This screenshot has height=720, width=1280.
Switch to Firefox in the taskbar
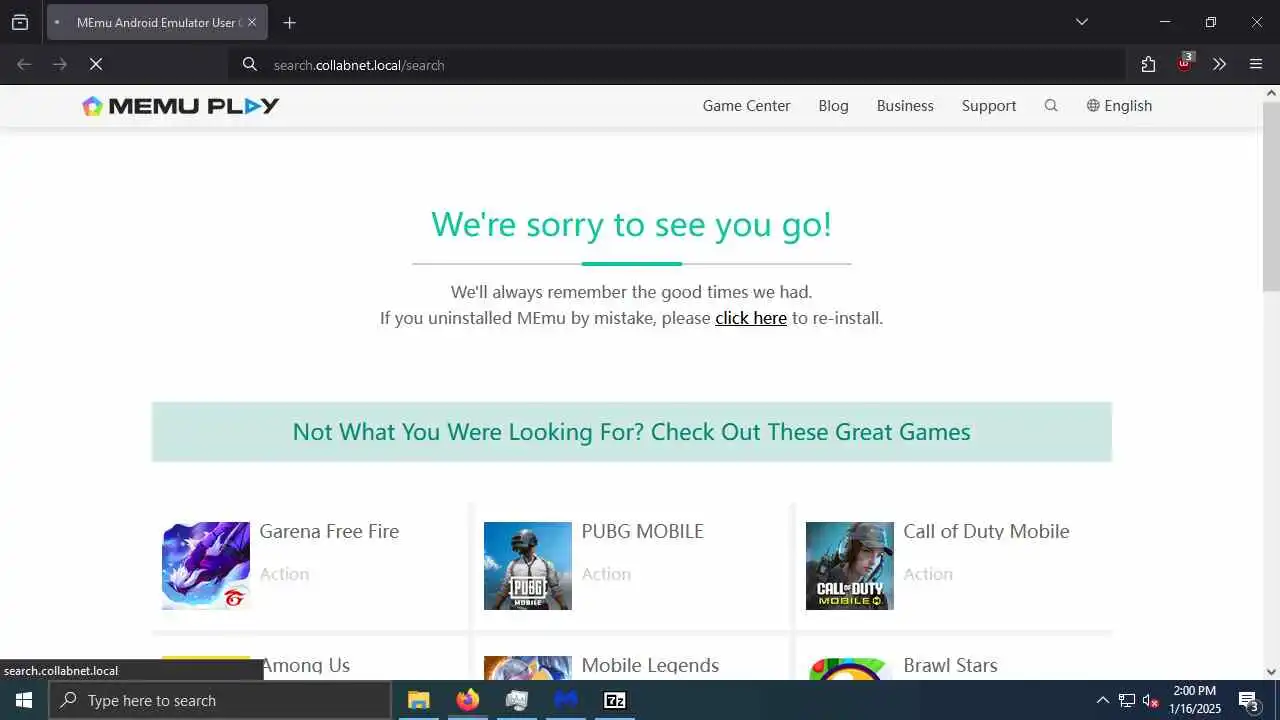[467, 700]
